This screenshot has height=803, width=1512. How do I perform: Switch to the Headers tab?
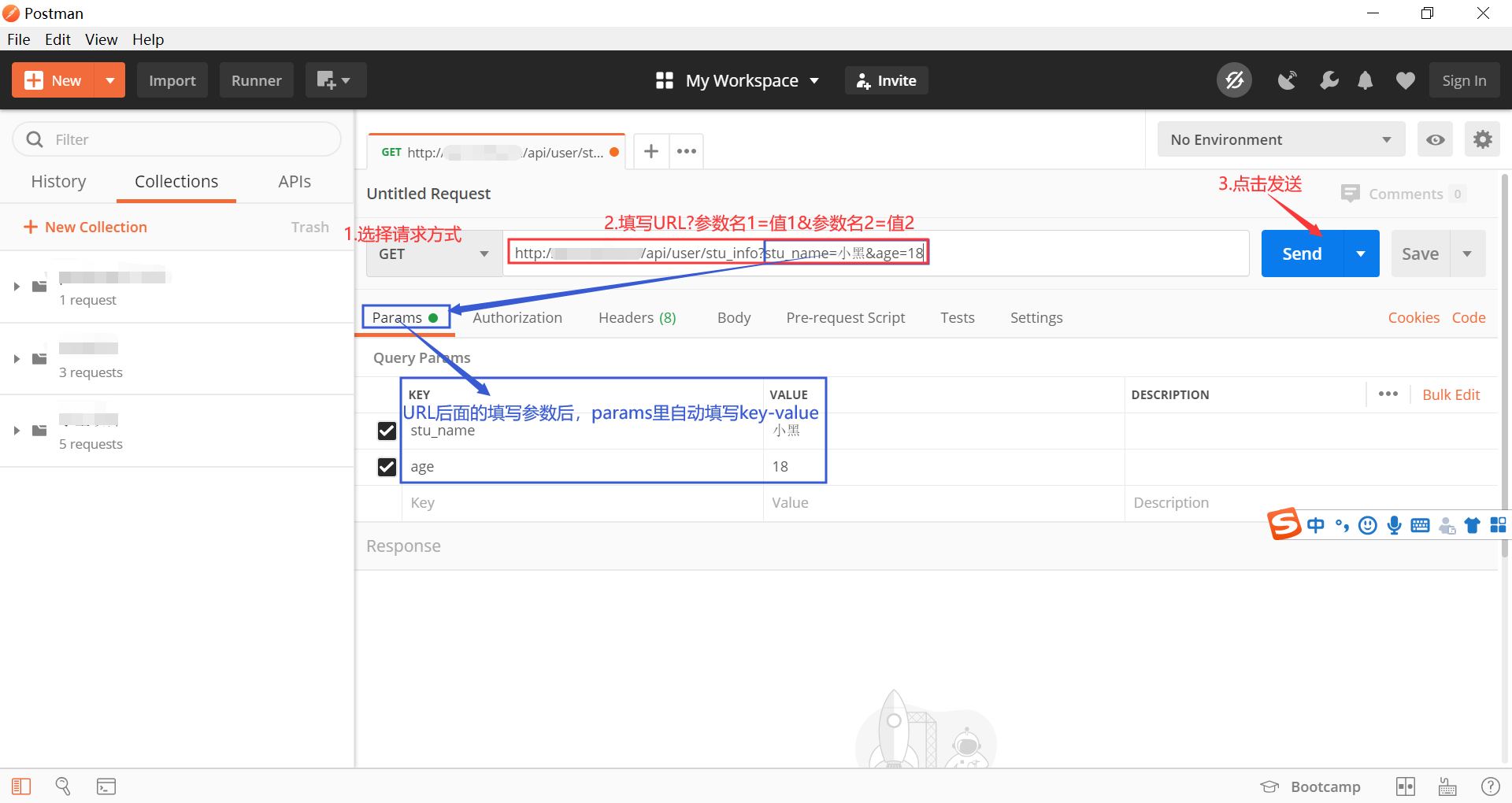click(x=637, y=317)
